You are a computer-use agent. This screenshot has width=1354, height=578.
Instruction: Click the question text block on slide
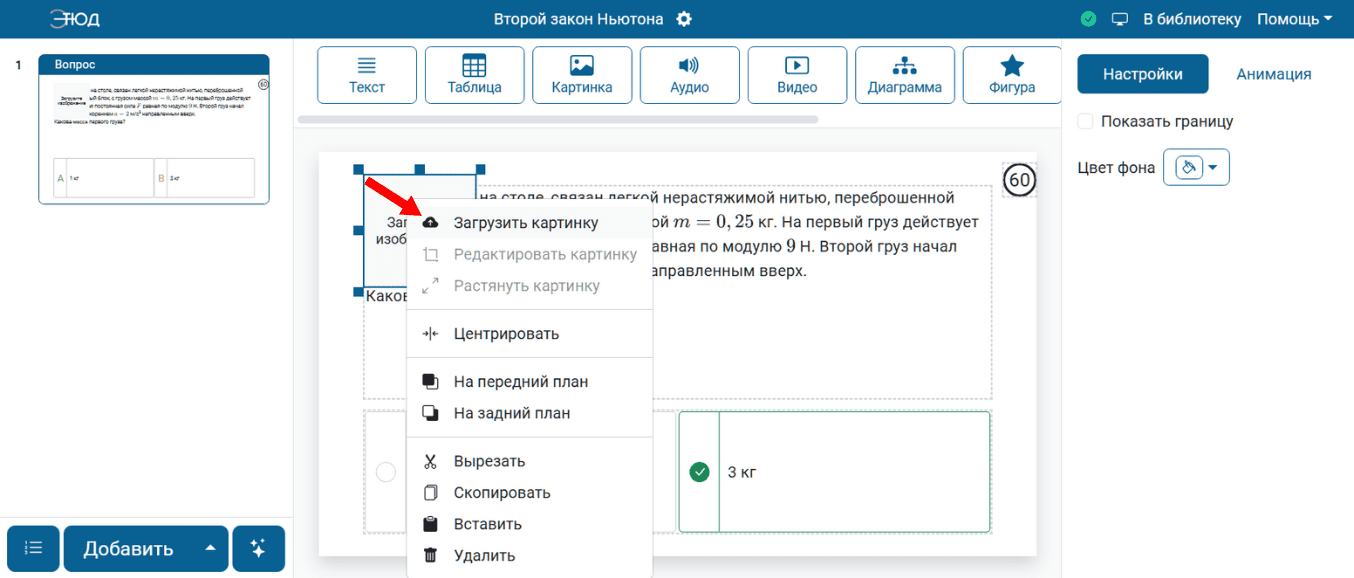pos(678,292)
